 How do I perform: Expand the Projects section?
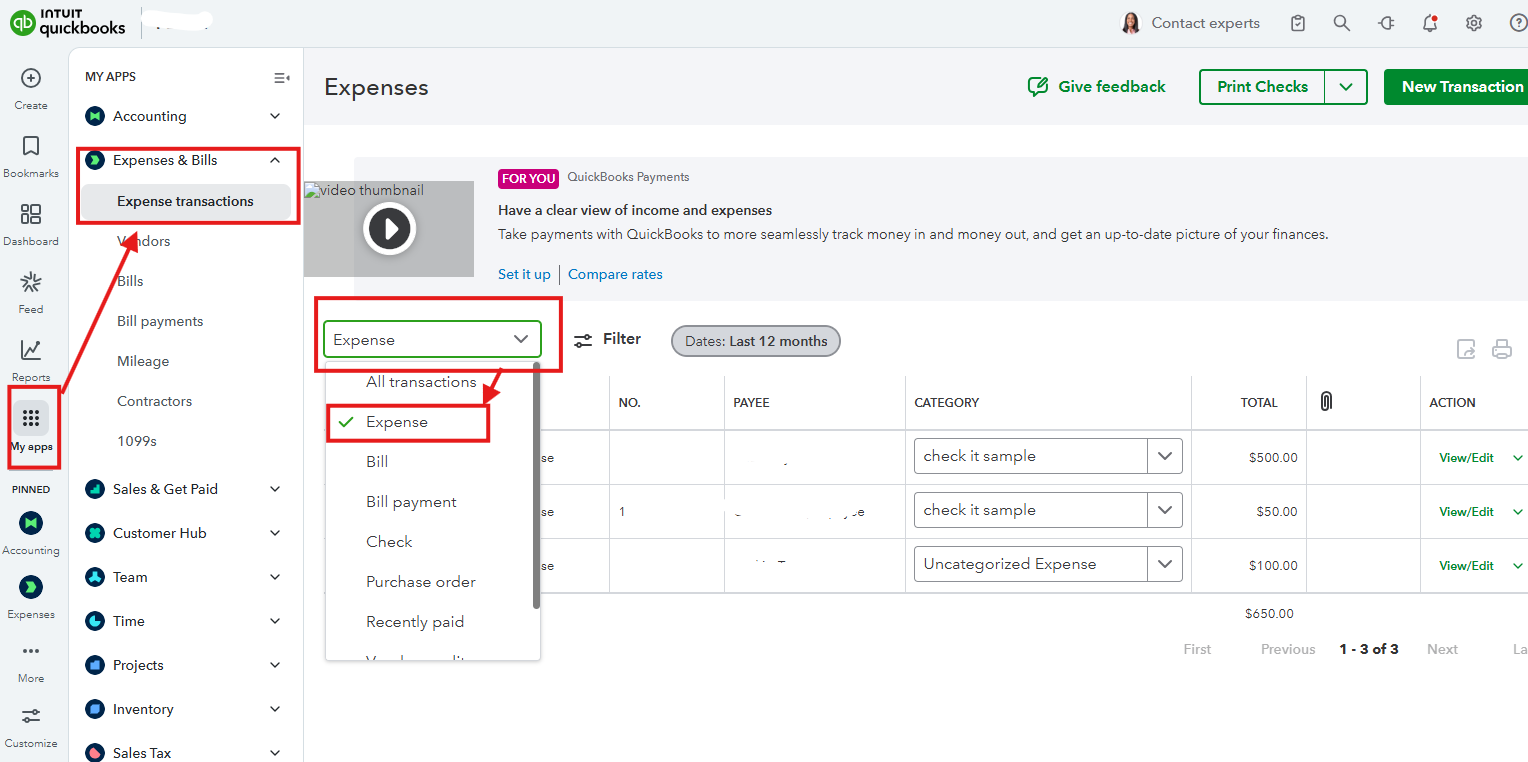coord(275,665)
